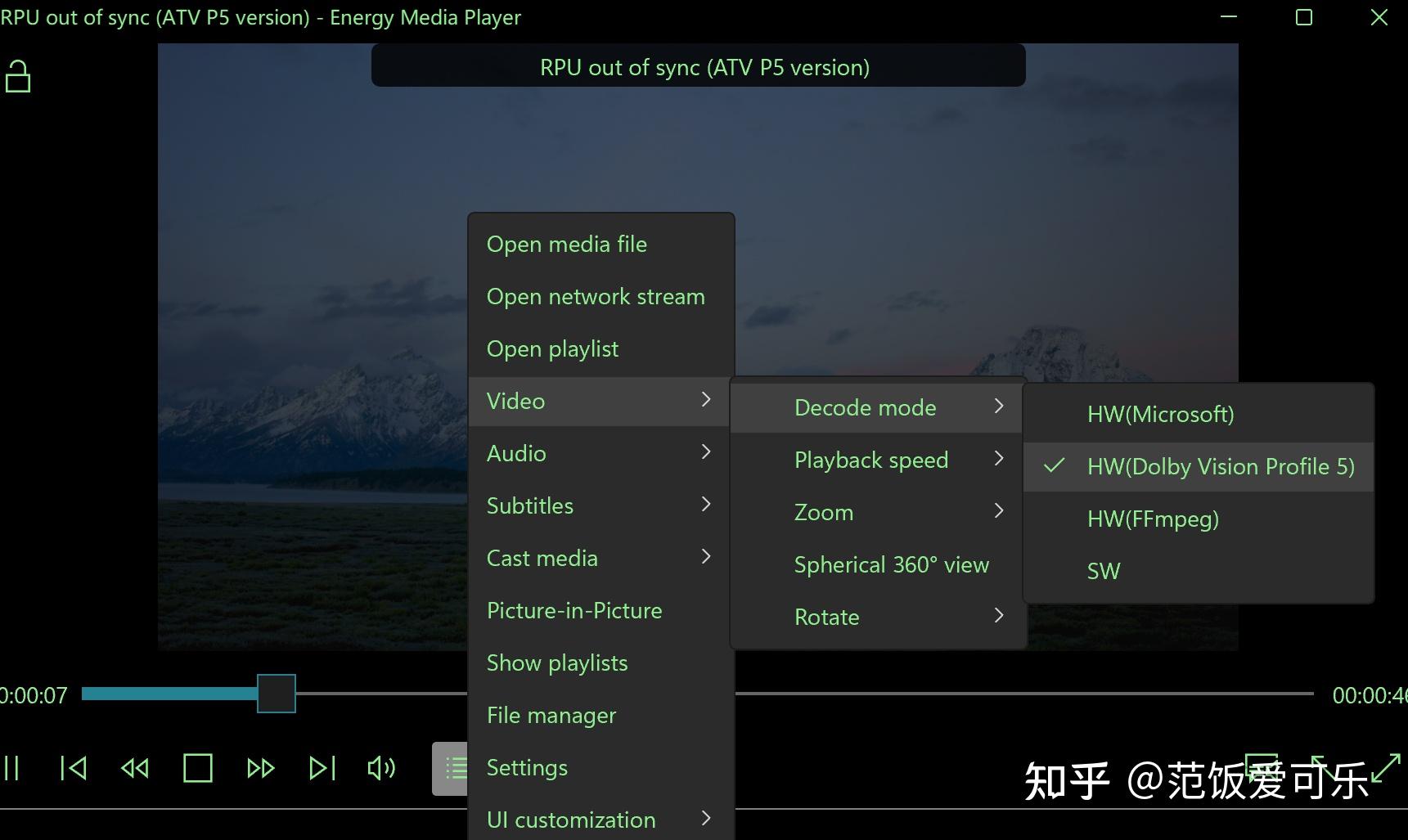Viewport: 1408px width, 840px height.
Task: Click the lock interface icon
Action: click(x=19, y=76)
